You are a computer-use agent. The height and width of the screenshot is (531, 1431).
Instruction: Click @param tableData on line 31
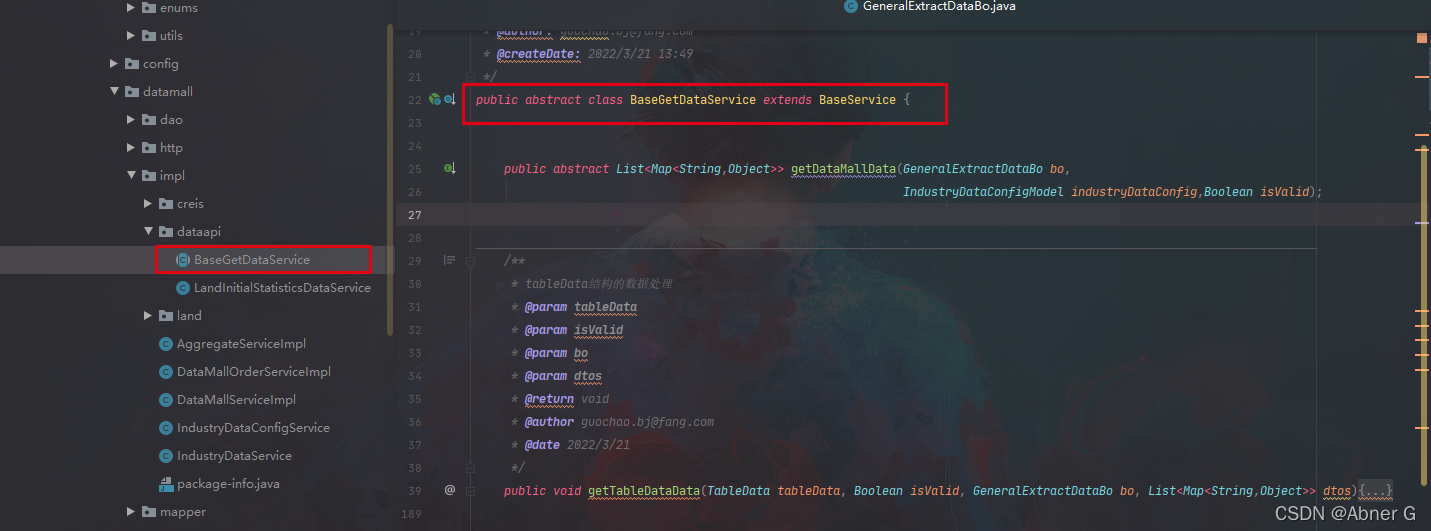click(581, 307)
